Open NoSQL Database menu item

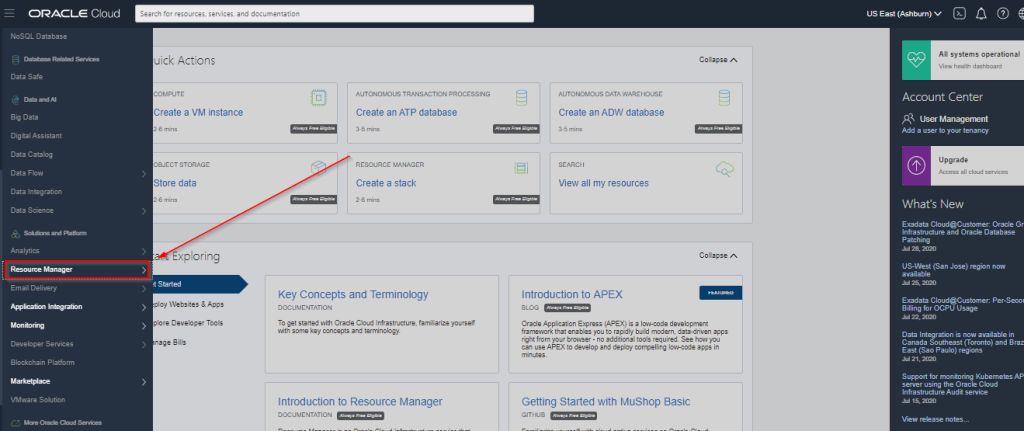(x=39, y=37)
